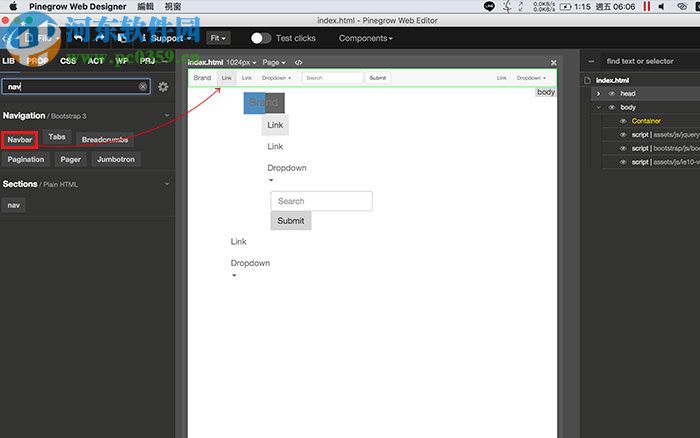Switch to the PRJ tab
The height and width of the screenshot is (438, 700).
tap(147, 61)
